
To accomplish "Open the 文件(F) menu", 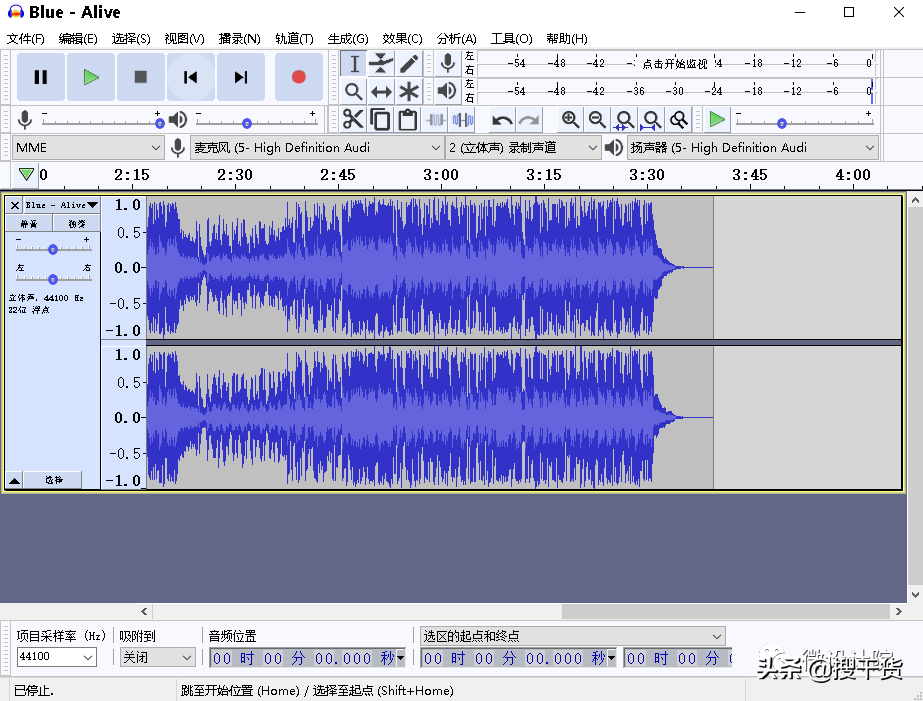I will [x=25, y=39].
